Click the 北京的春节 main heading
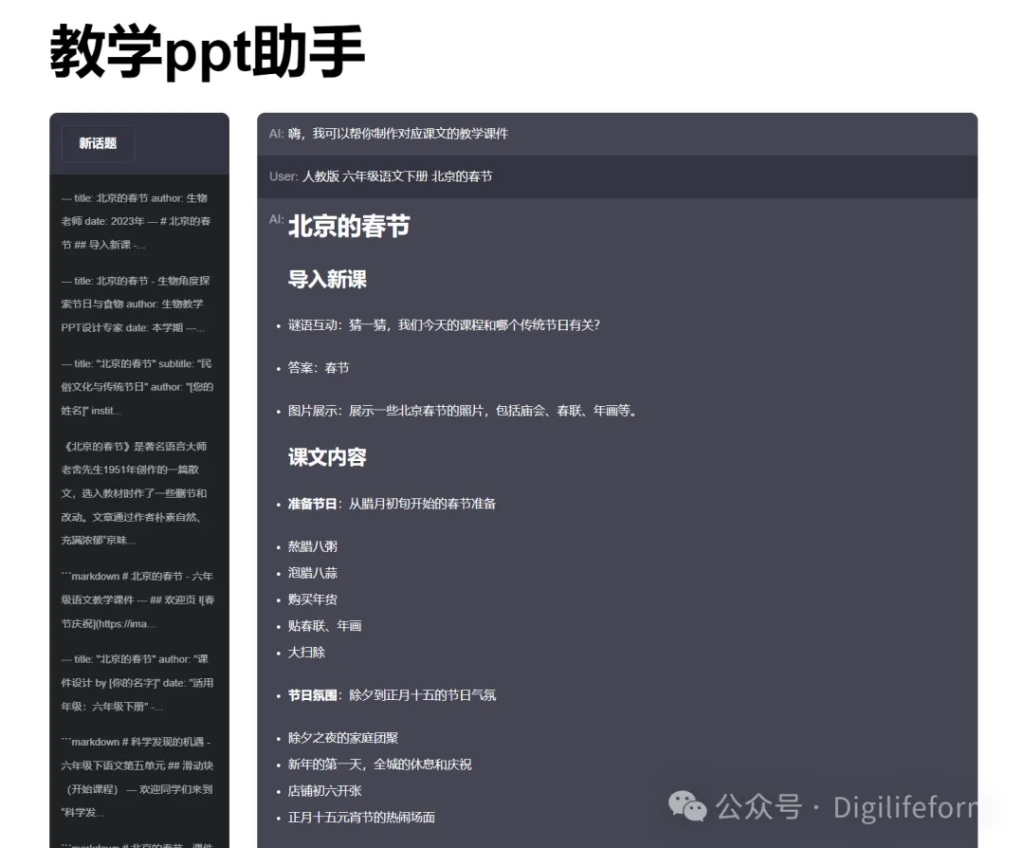This screenshot has height=848, width=1024. pos(349,226)
